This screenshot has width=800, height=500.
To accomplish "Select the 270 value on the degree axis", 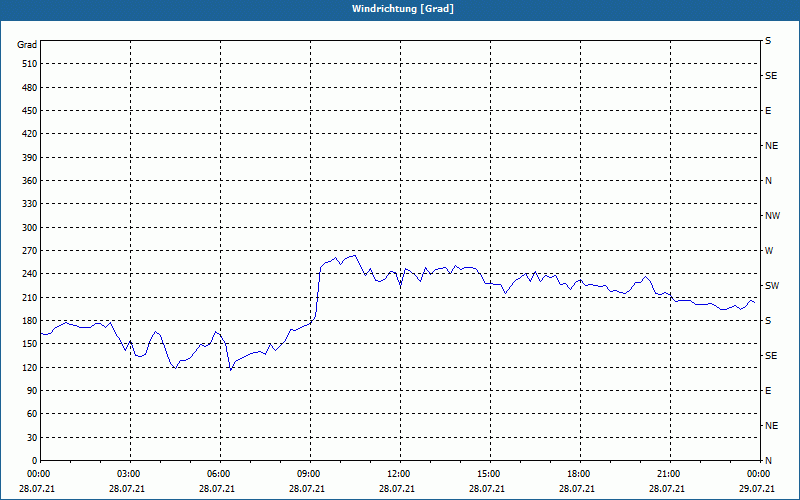I will (x=30, y=251).
